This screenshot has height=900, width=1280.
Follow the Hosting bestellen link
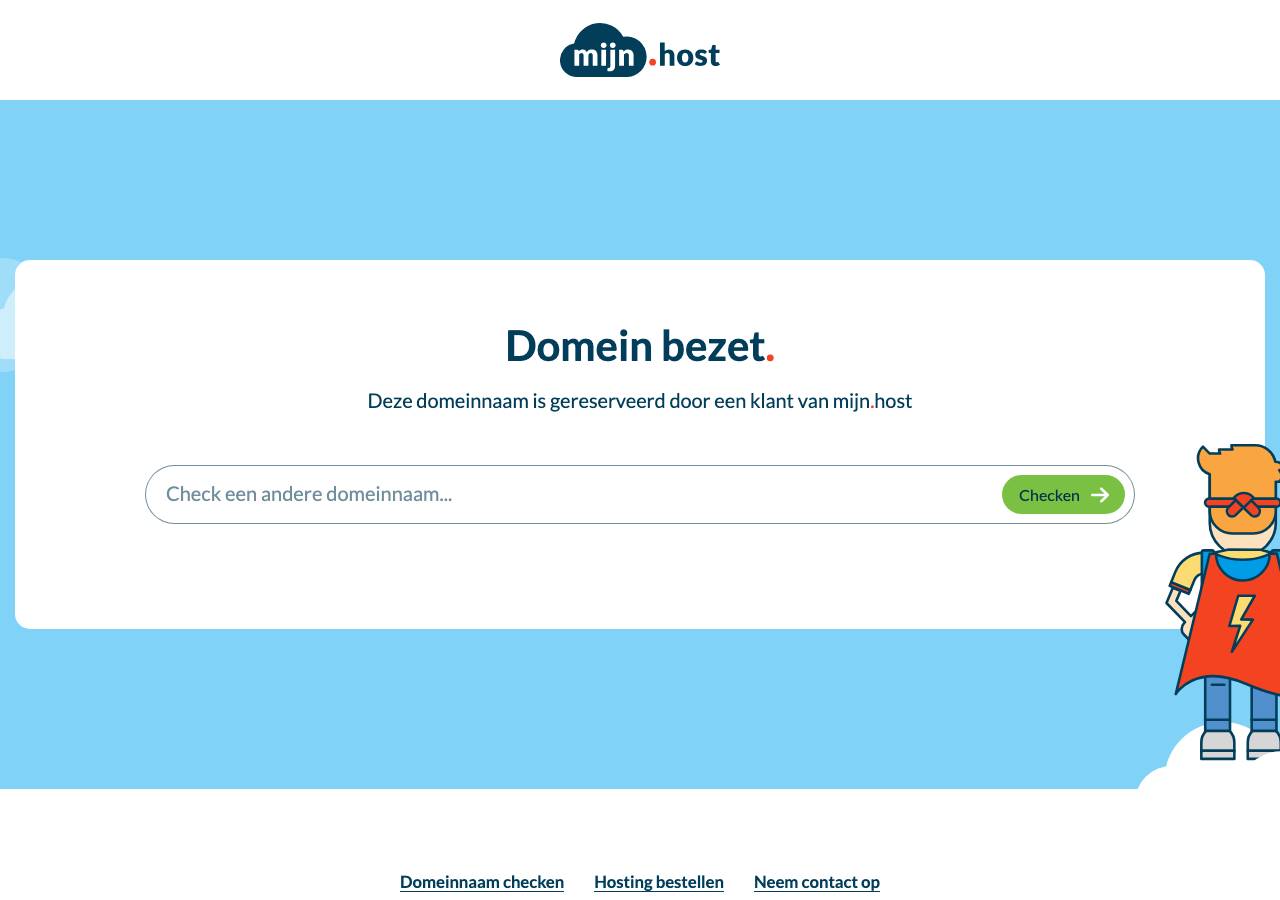click(x=659, y=882)
